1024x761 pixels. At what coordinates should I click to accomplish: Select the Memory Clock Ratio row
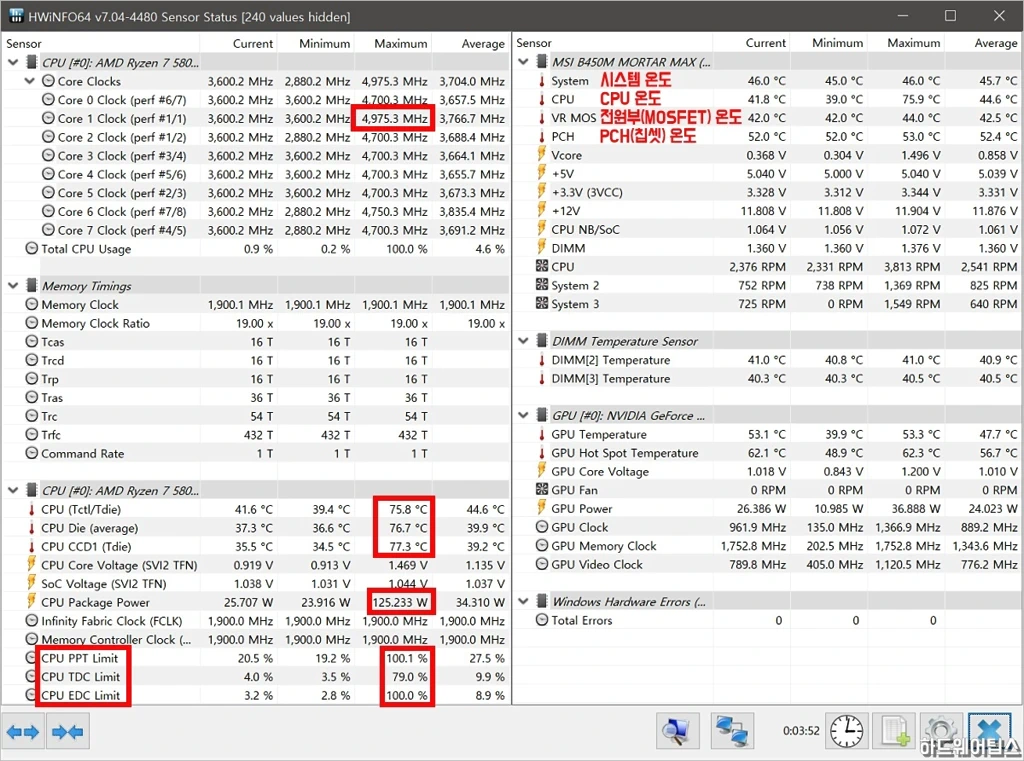click(x=255, y=323)
